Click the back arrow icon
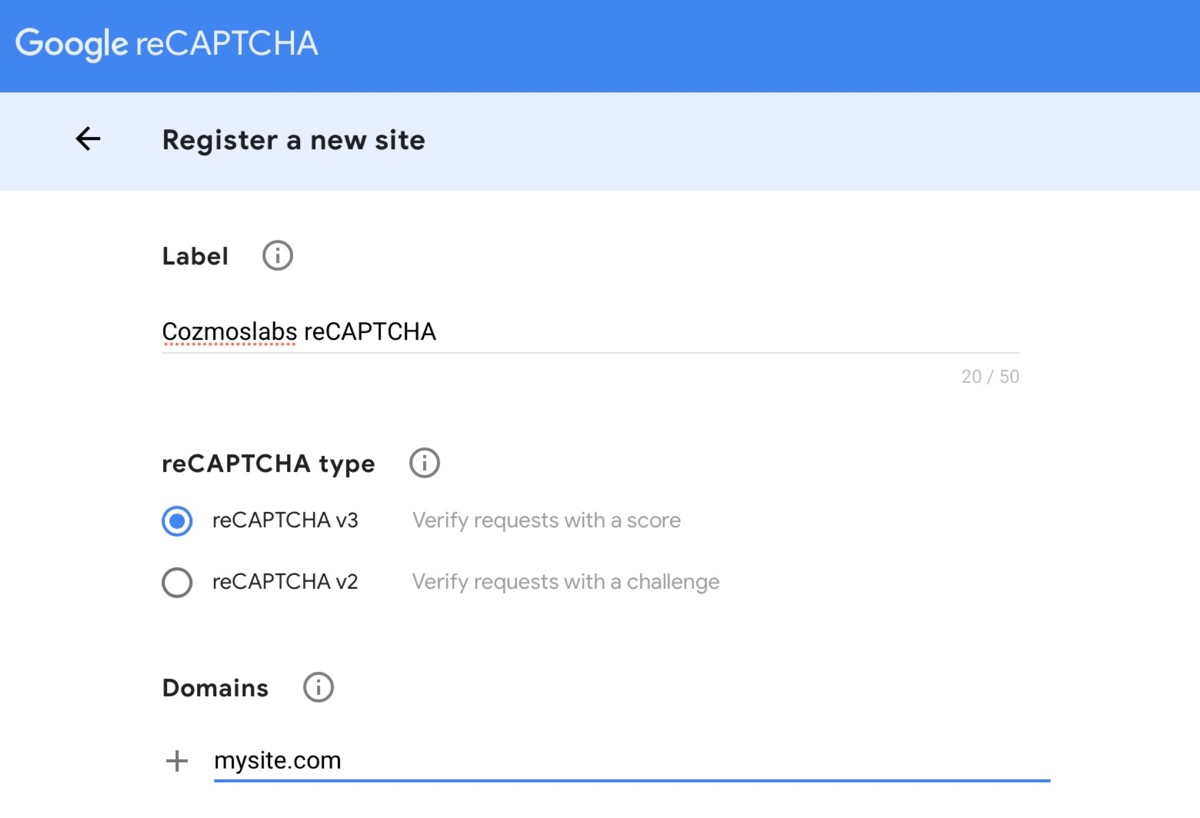Image resolution: width=1200 pixels, height=818 pixels. point(88,139)
